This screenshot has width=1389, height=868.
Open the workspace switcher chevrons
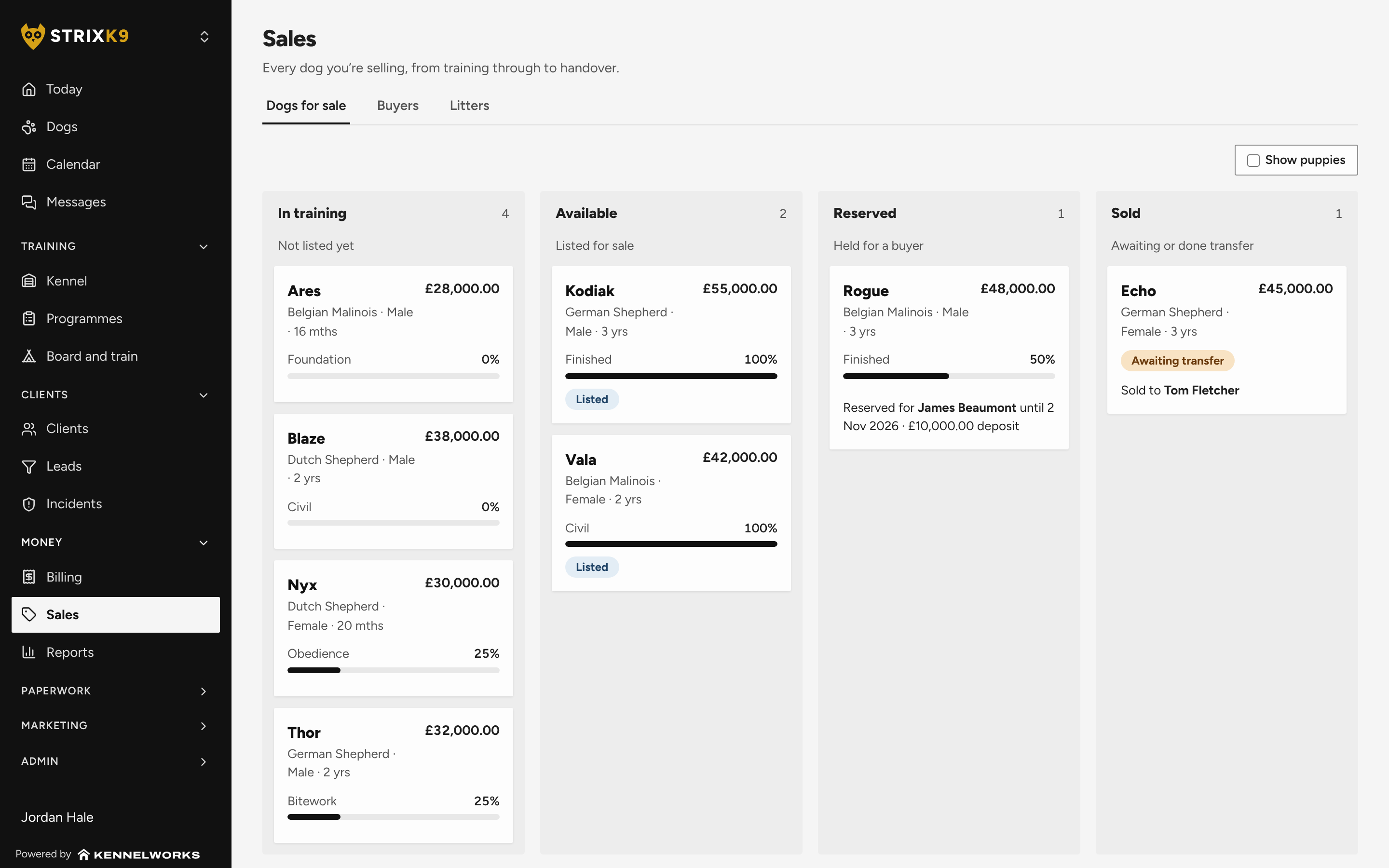(204, 36)
